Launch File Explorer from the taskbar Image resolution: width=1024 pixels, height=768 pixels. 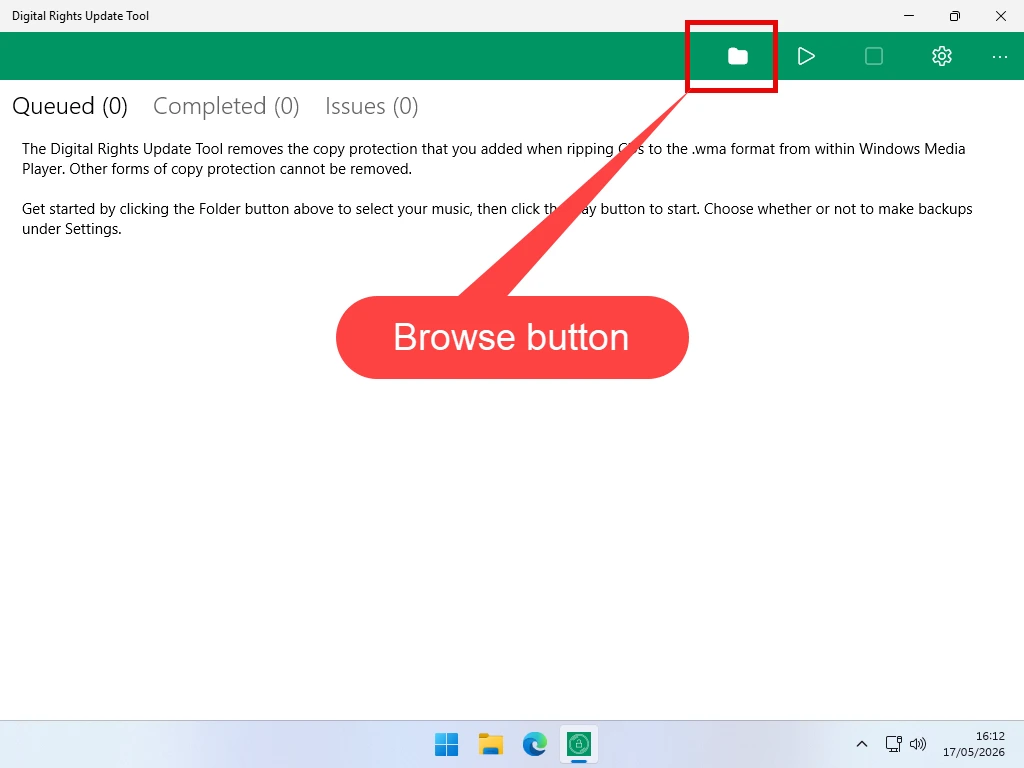(x=490, y=744)
